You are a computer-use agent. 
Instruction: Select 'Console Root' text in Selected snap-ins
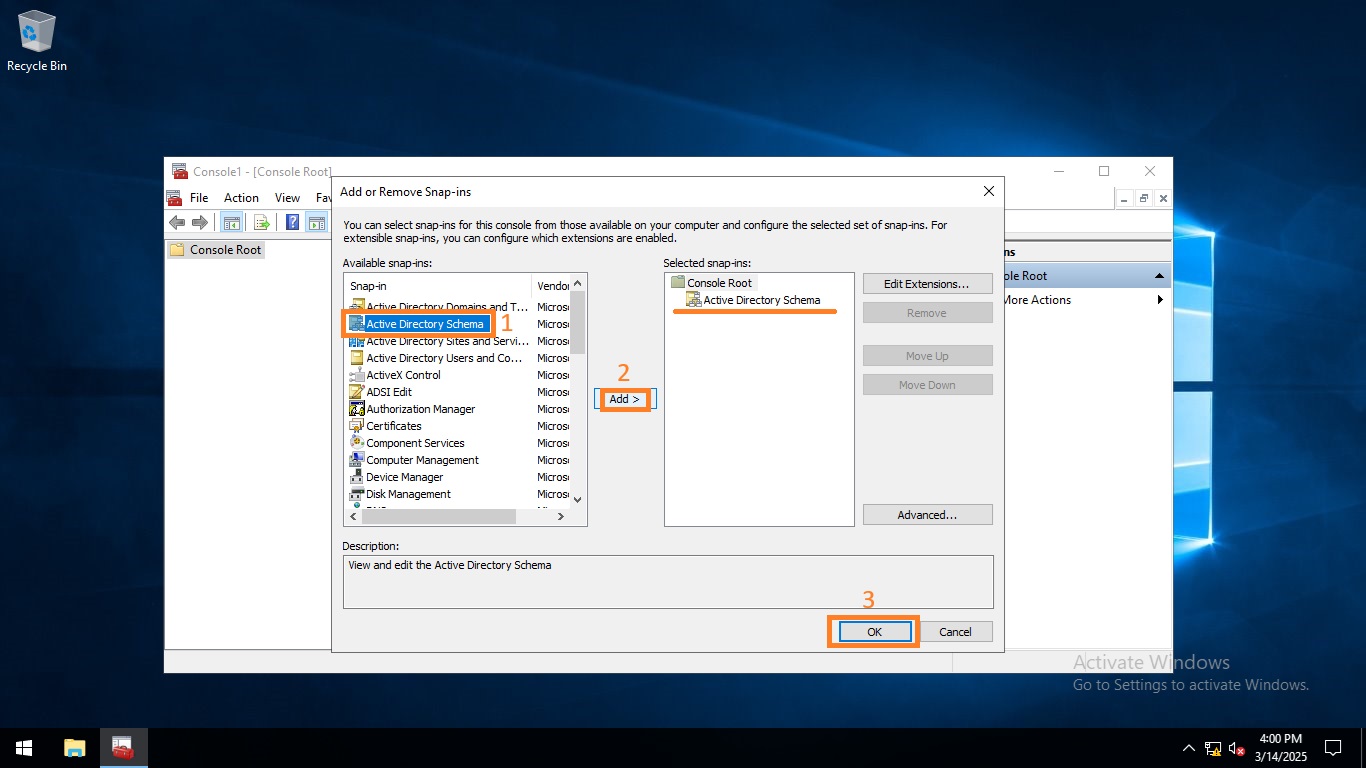pyautogui.click(x=719, y=283)
